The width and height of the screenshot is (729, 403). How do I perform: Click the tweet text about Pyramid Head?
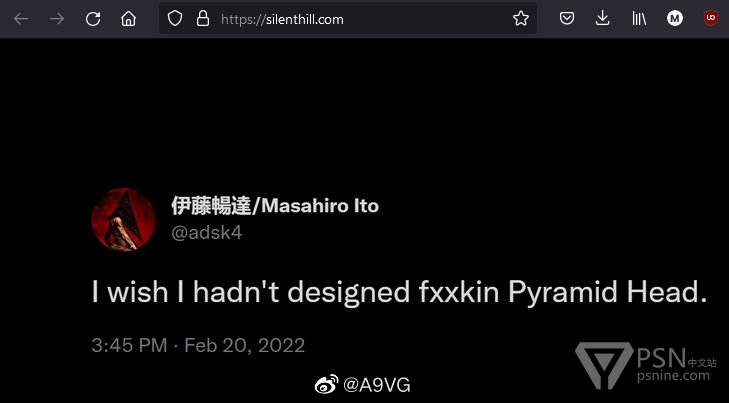coord(399,292)
